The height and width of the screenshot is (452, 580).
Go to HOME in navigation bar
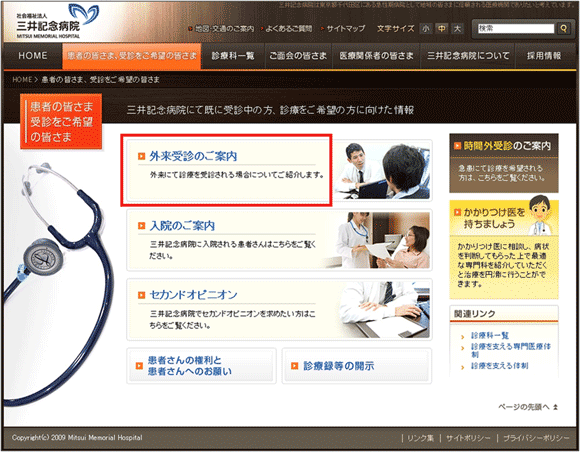pyautogui.click(x=33, y=56)
